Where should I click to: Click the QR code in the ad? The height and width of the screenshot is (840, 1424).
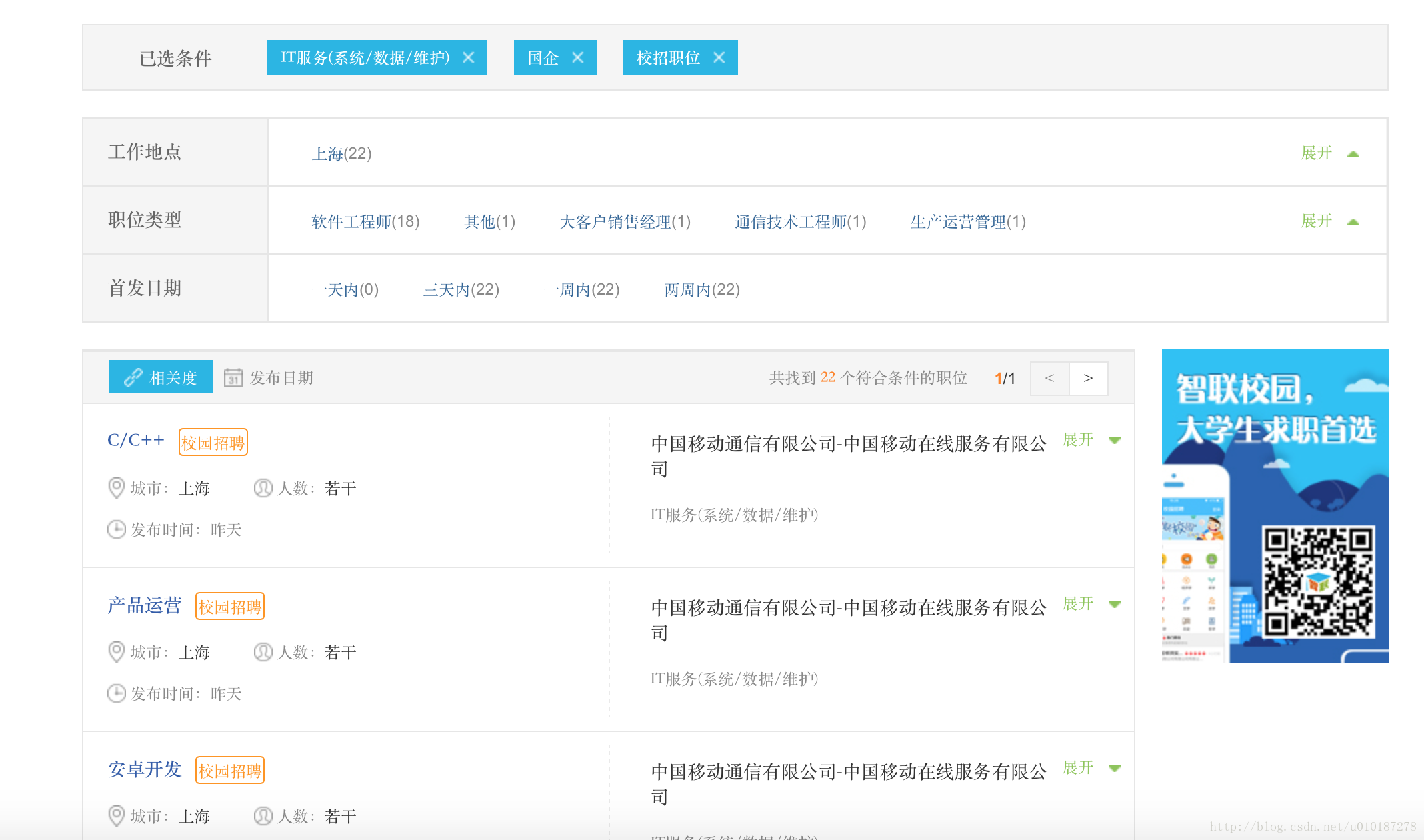[1318, 581]
